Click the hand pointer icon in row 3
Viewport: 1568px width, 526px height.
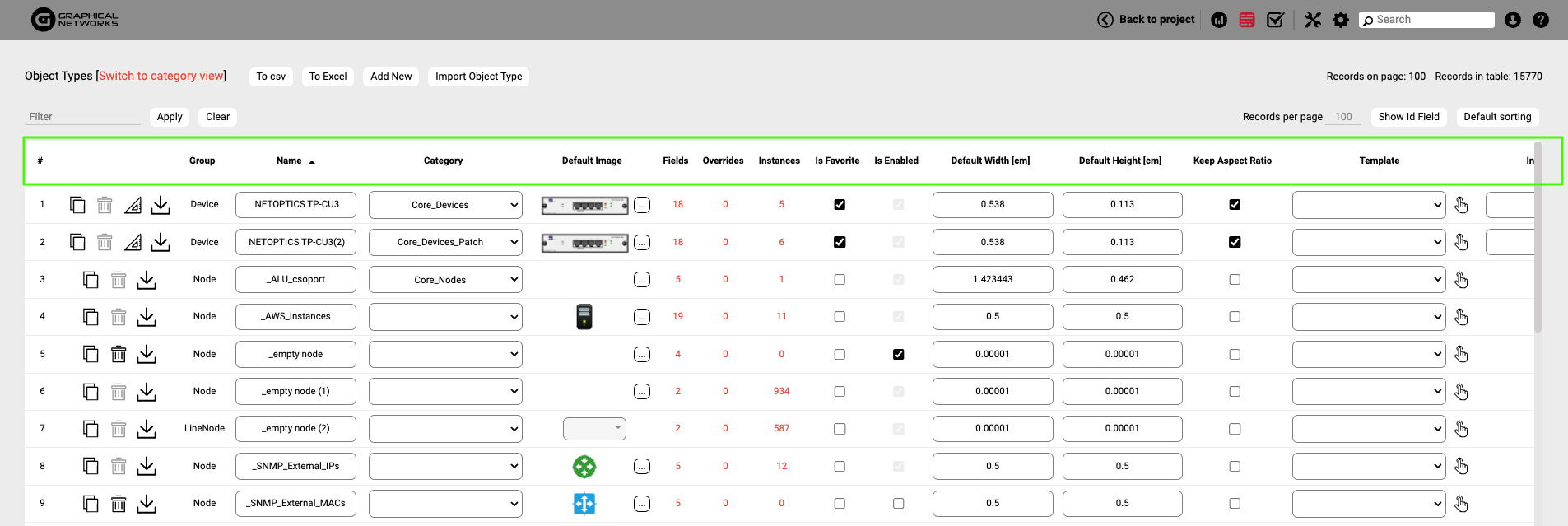click(1461, 280)
